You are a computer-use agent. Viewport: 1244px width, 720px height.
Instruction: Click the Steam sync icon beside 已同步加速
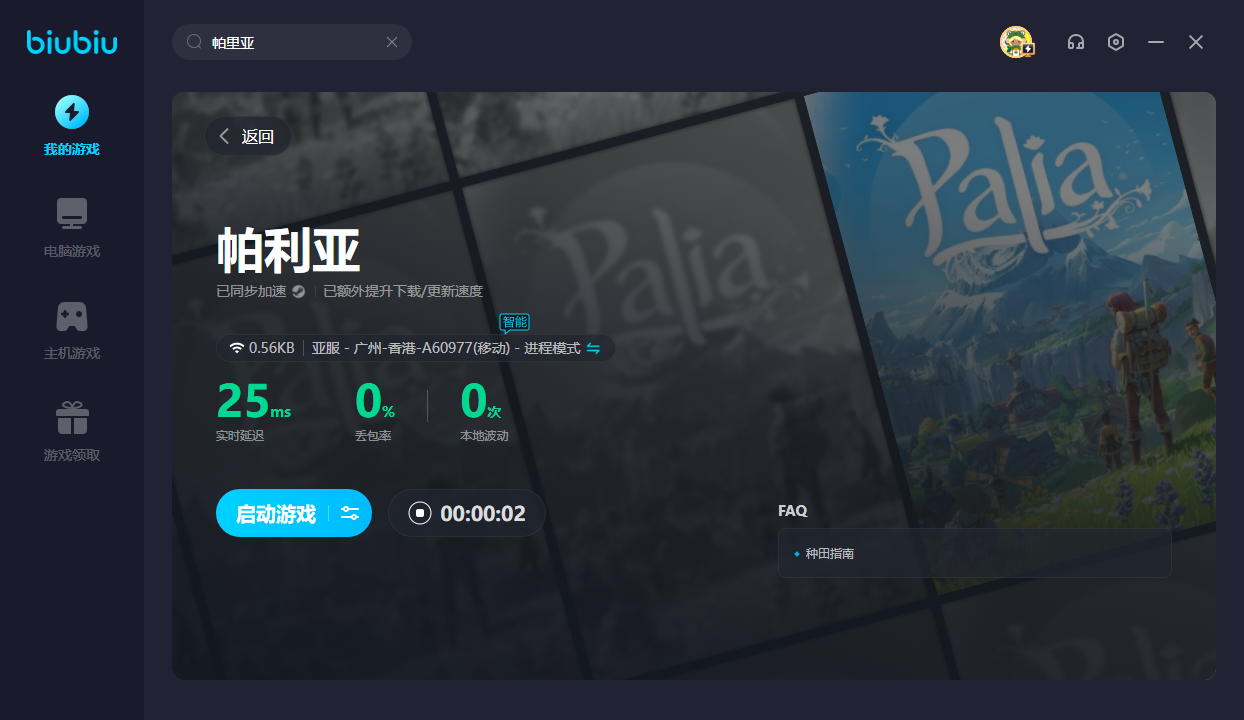tap(298, 292)
